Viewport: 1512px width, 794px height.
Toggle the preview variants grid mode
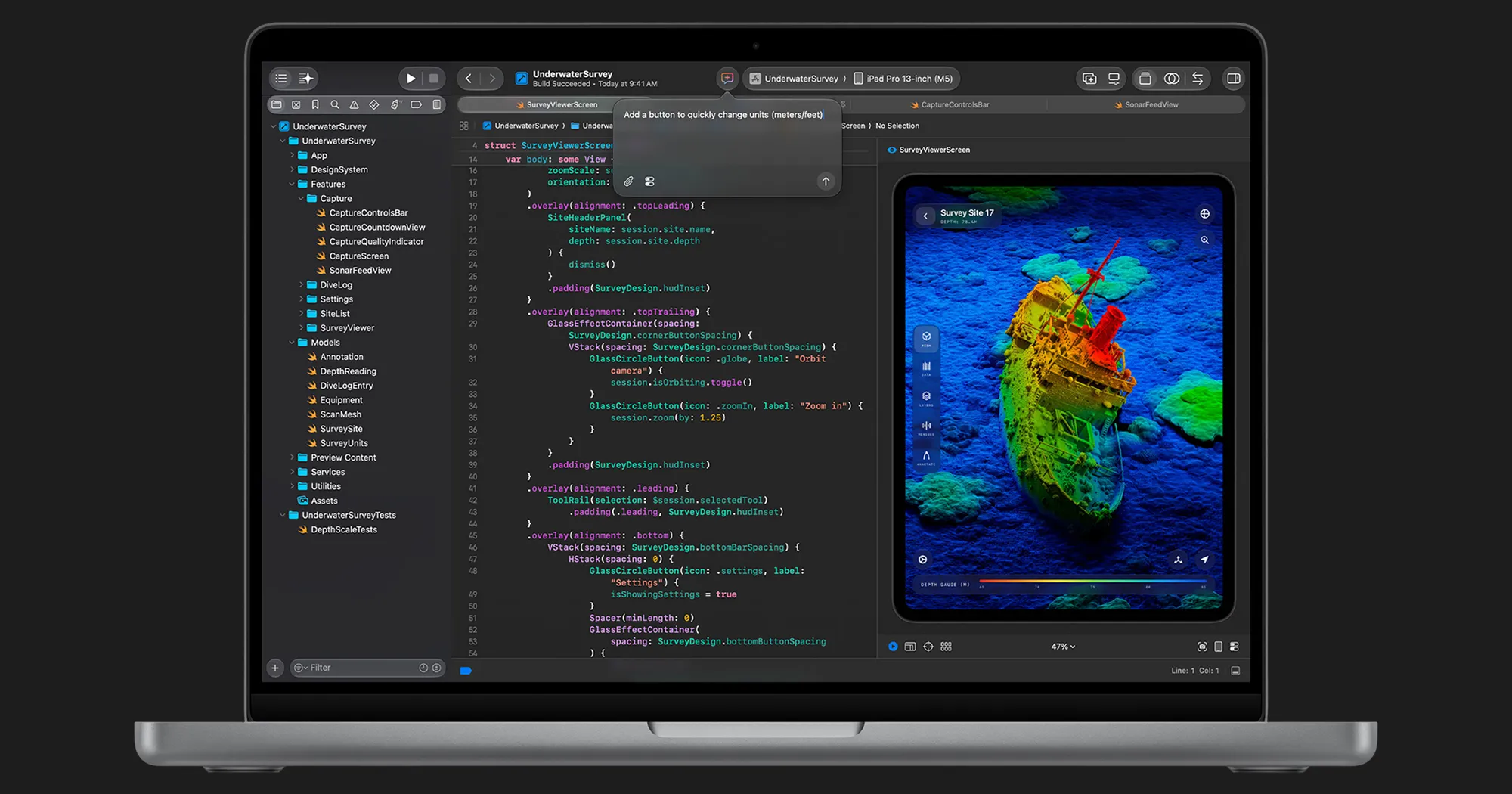[947, 647]
